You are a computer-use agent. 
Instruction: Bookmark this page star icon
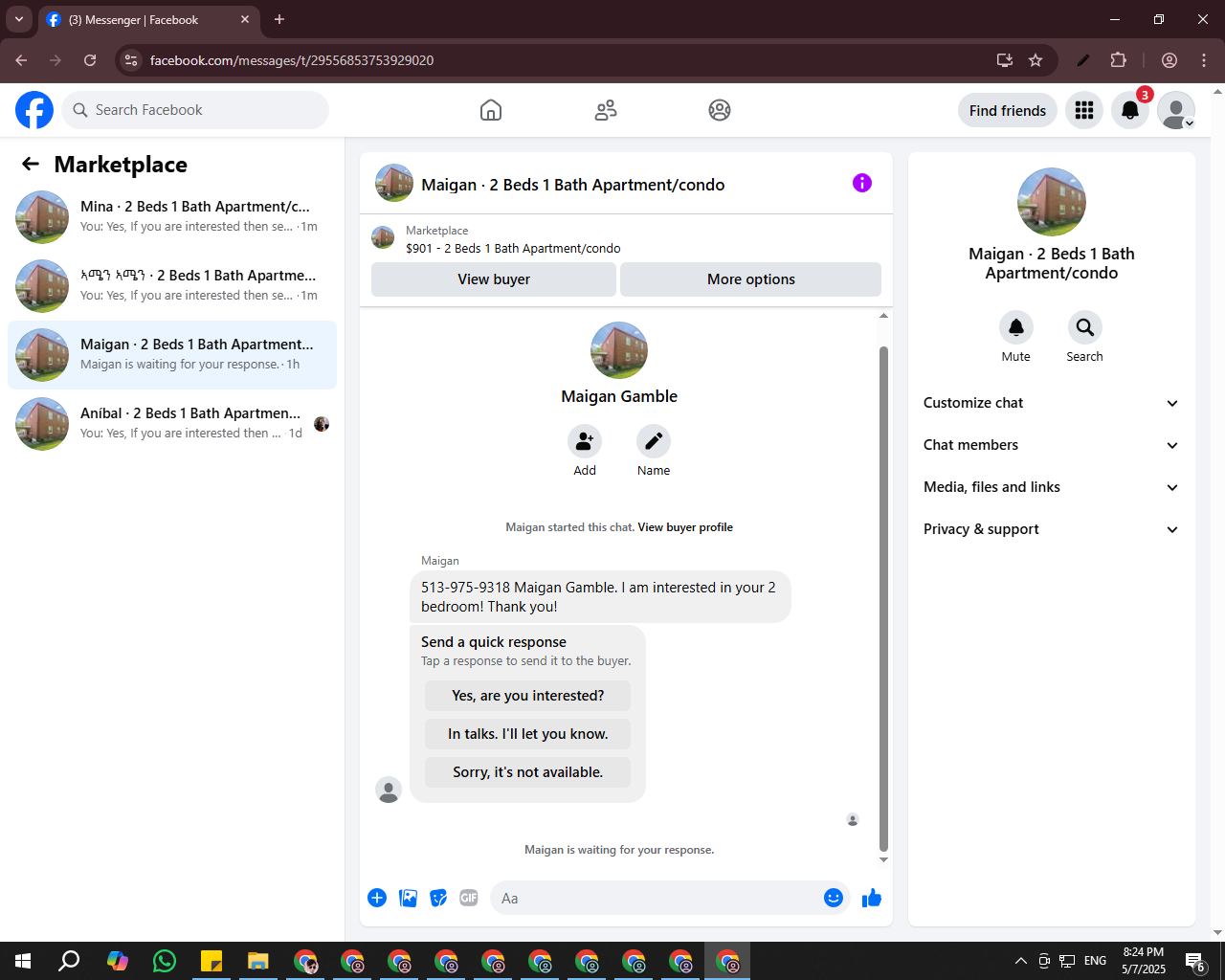coord(1036,60)
